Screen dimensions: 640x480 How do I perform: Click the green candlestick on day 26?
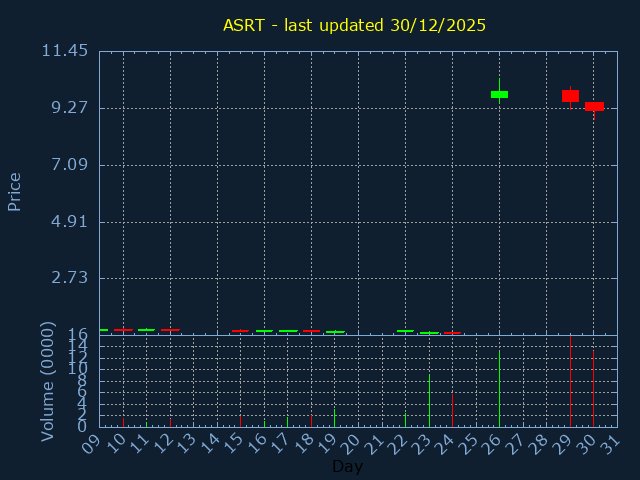pyautogui.click(x=499, y=94)
